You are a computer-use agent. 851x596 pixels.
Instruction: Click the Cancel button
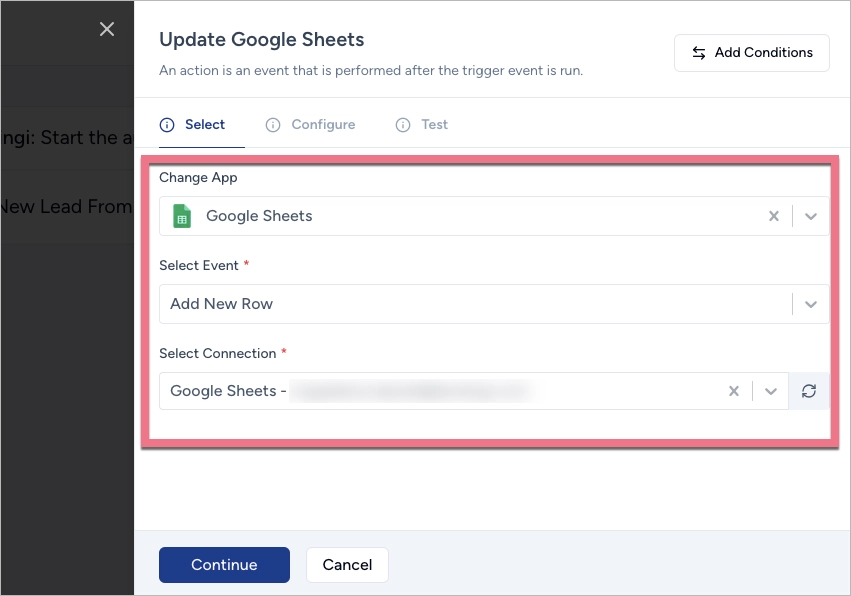[347, 565]
